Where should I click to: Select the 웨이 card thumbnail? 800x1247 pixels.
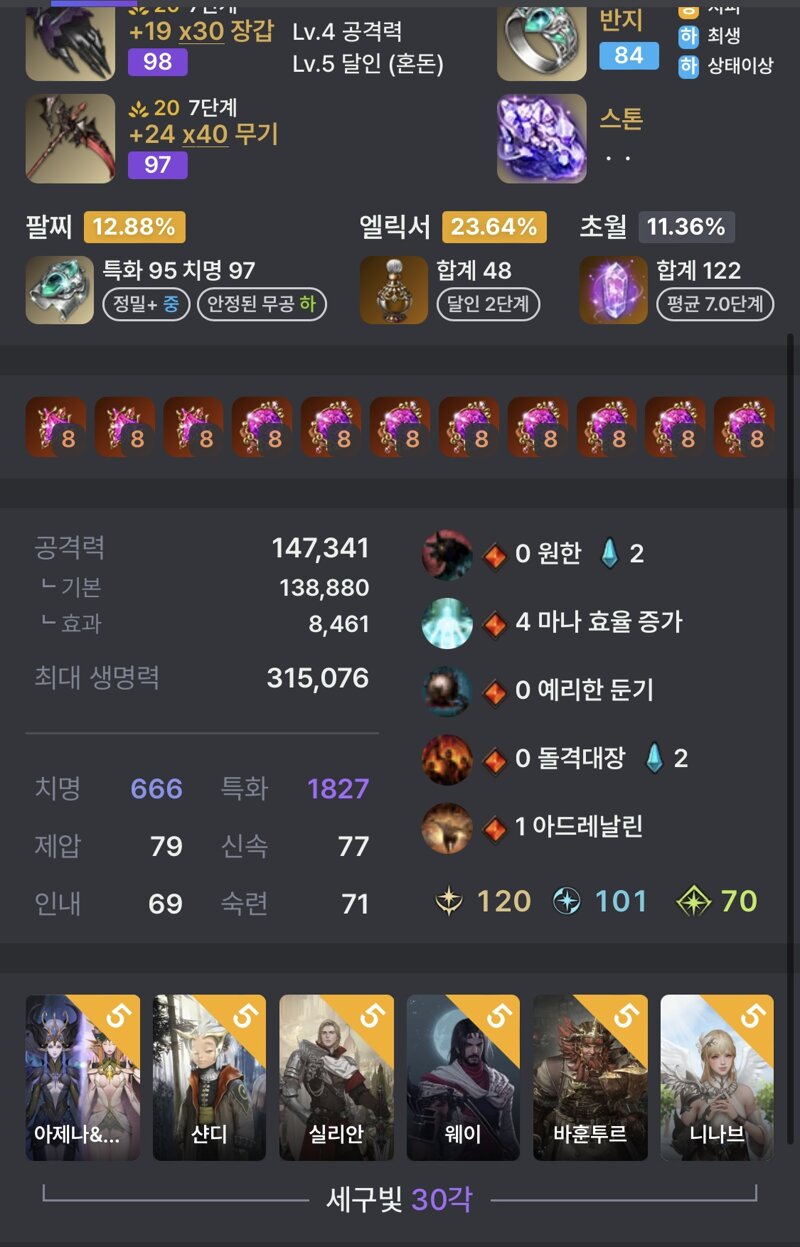(463, 1077)
